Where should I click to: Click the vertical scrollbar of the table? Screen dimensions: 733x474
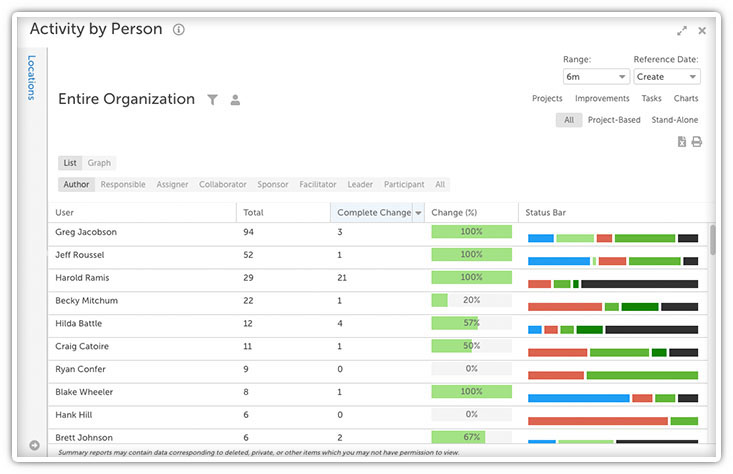[x=713, y=240]
